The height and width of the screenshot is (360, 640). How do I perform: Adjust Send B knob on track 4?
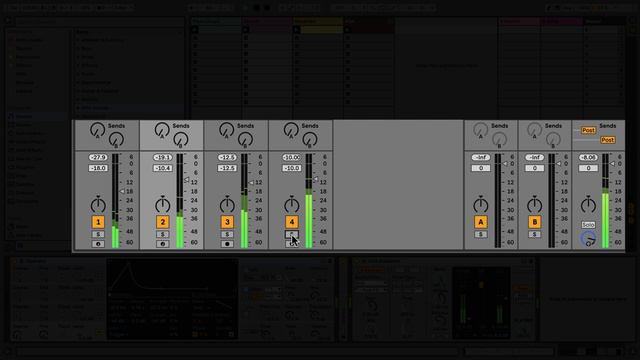pos(309,140)
